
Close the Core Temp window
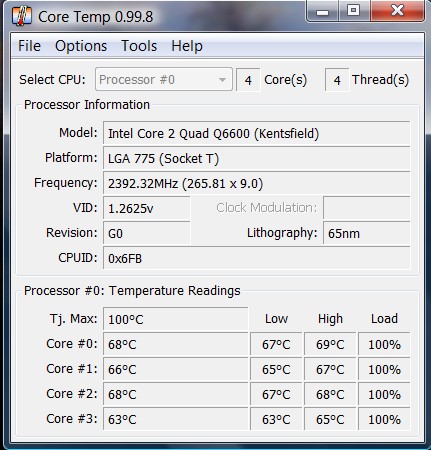tap(397, 11)
